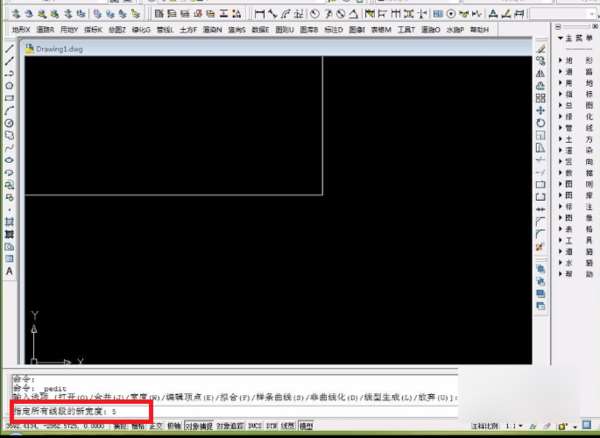Open the 用地Y menu

click(69, 29)
